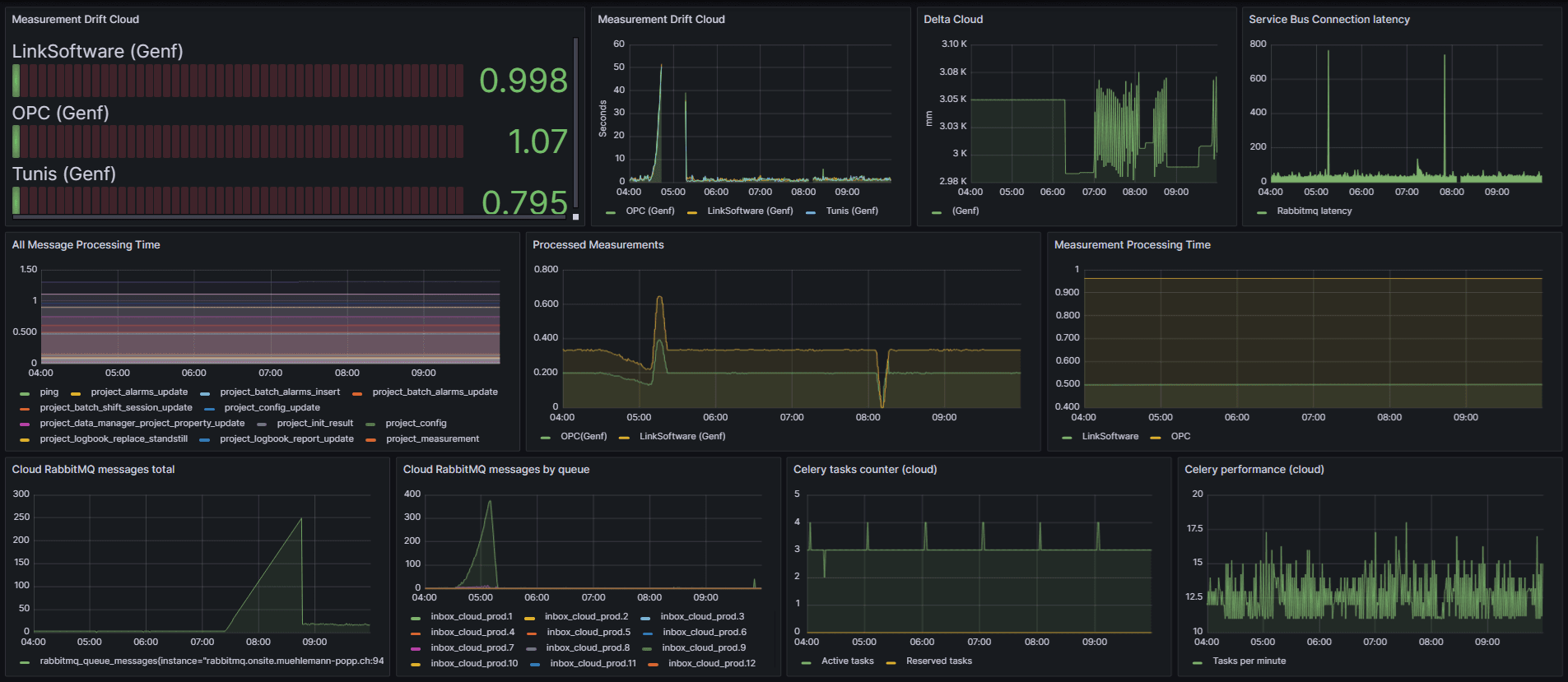Screen dimensions: 1568x682
Task: Click the color marker next to project_config_update
Action: point(209,409)
